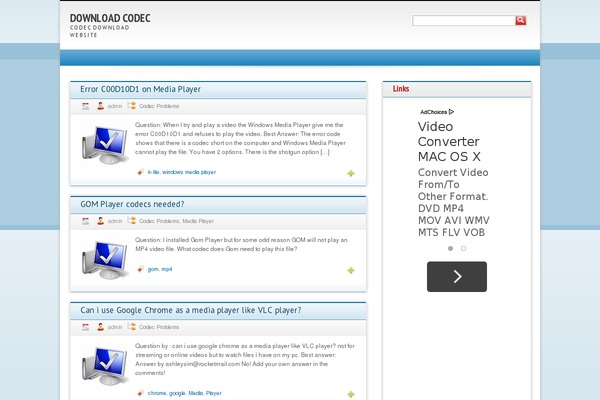Viewport: 600px width, 400px height.
Task: Open Codec Problems category in Google Chrome post
Action: click(x=159, y=327)
